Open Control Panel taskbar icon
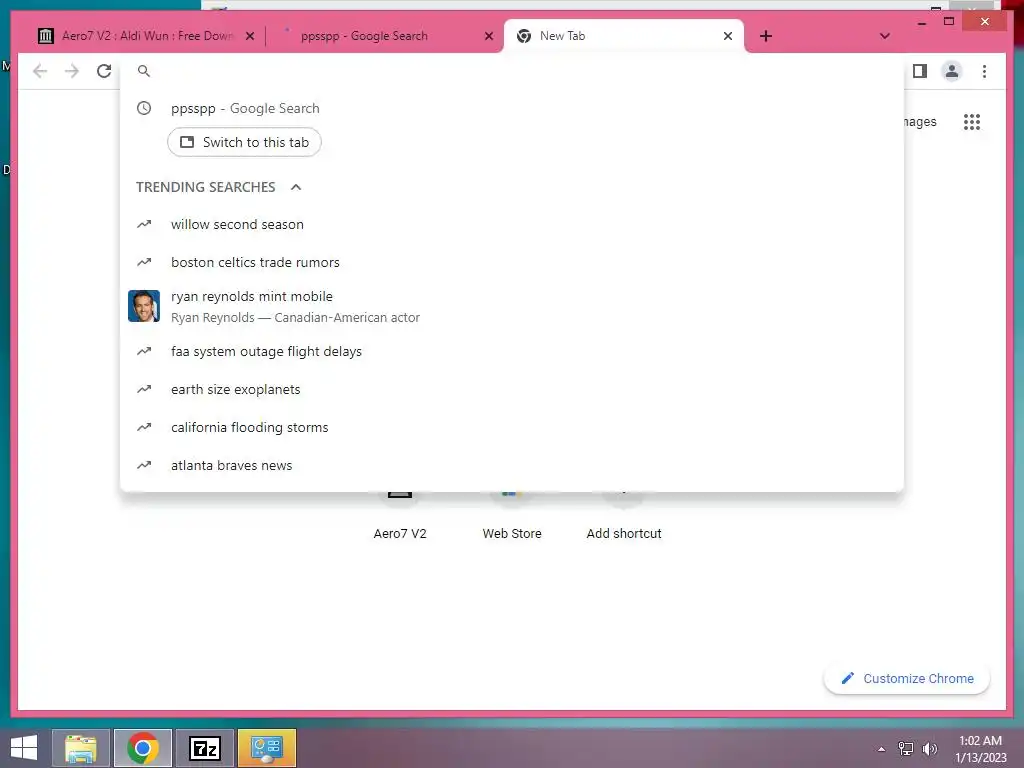This screenshot has height=768, width=1024. (x=267, y=748)
